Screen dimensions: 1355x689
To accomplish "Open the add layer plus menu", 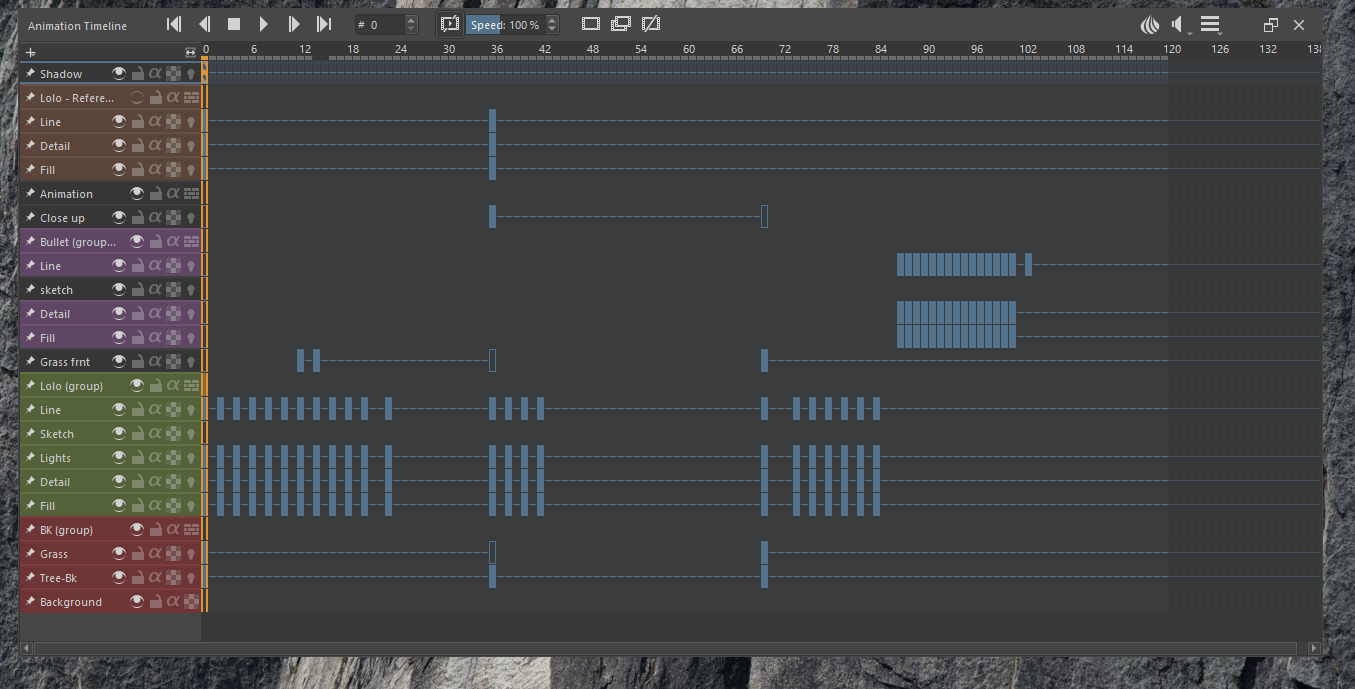I will coord(30,52).
